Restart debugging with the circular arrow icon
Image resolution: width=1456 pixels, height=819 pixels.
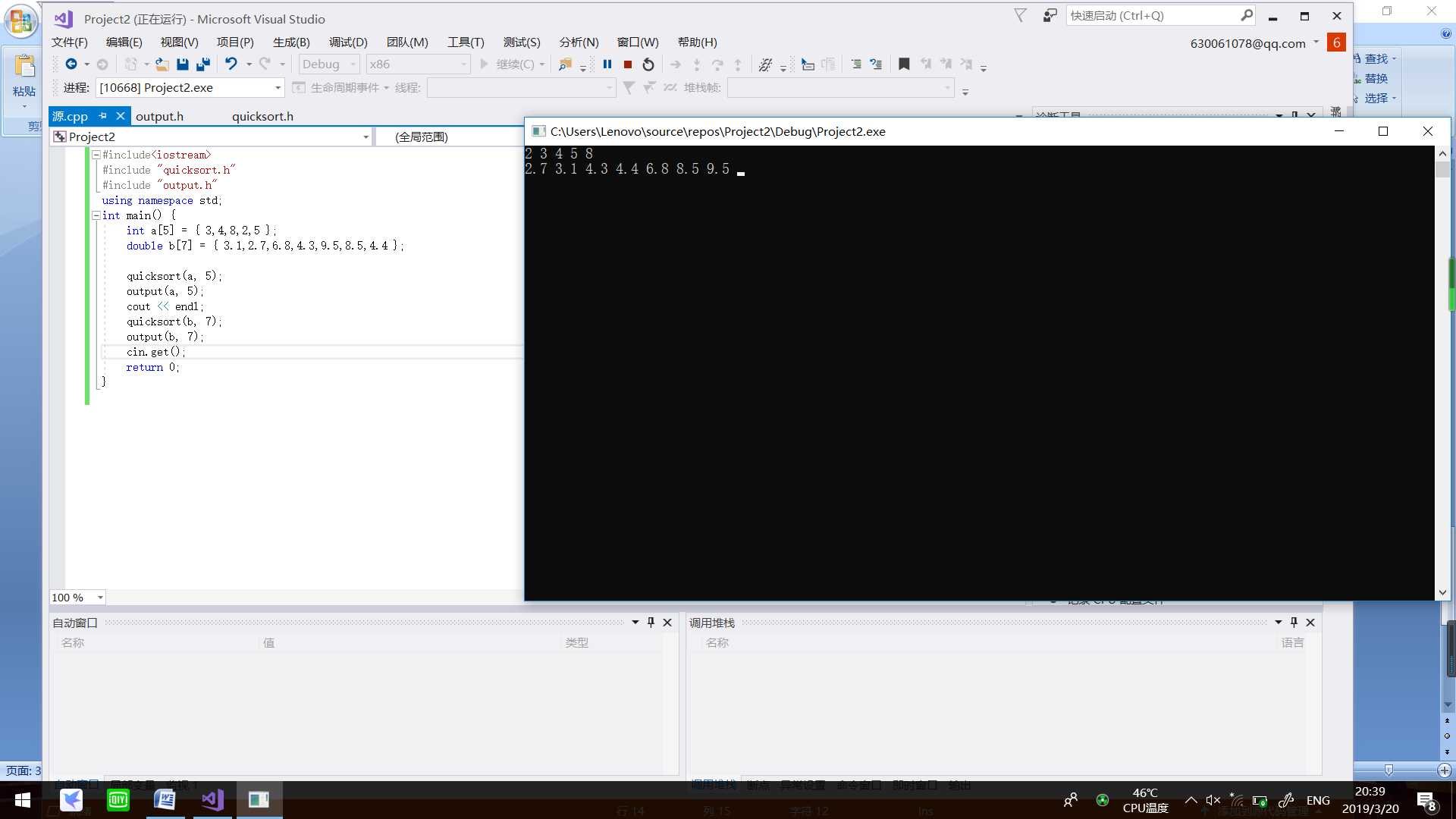pos(648,64)
